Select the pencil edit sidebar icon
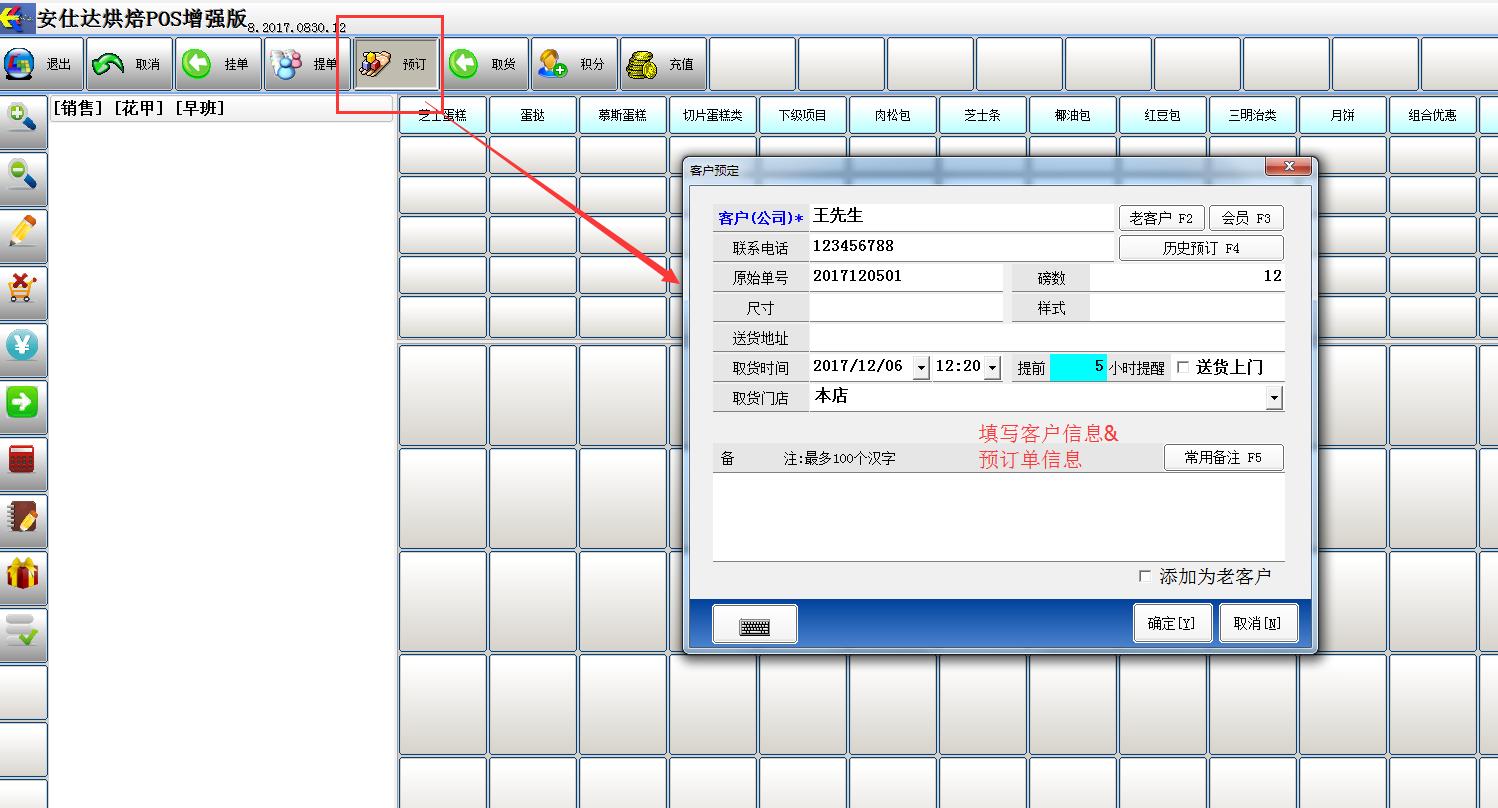1498x808 pixels. click(23, 235)
